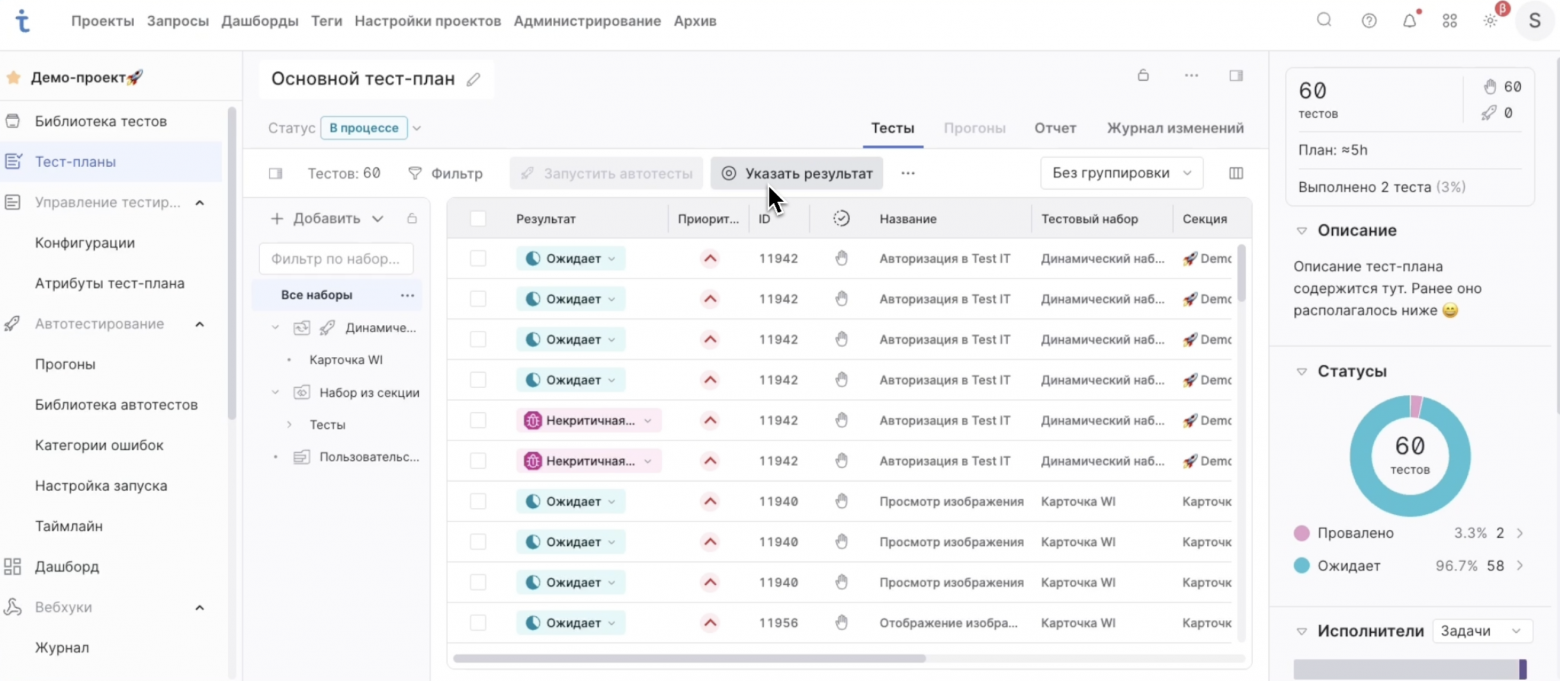The image size is (1560, 681).
Task: Open notifications bell icon
Action: (1410, 21)
